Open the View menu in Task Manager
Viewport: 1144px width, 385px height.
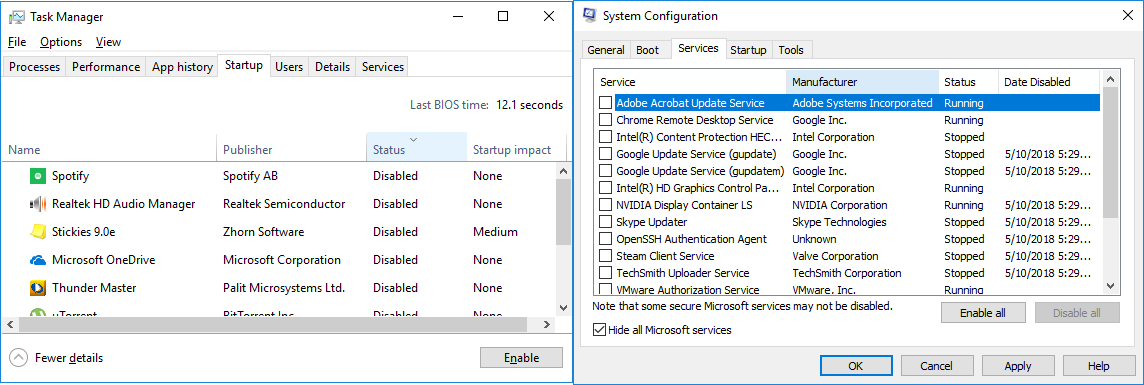tap(108, 42)
